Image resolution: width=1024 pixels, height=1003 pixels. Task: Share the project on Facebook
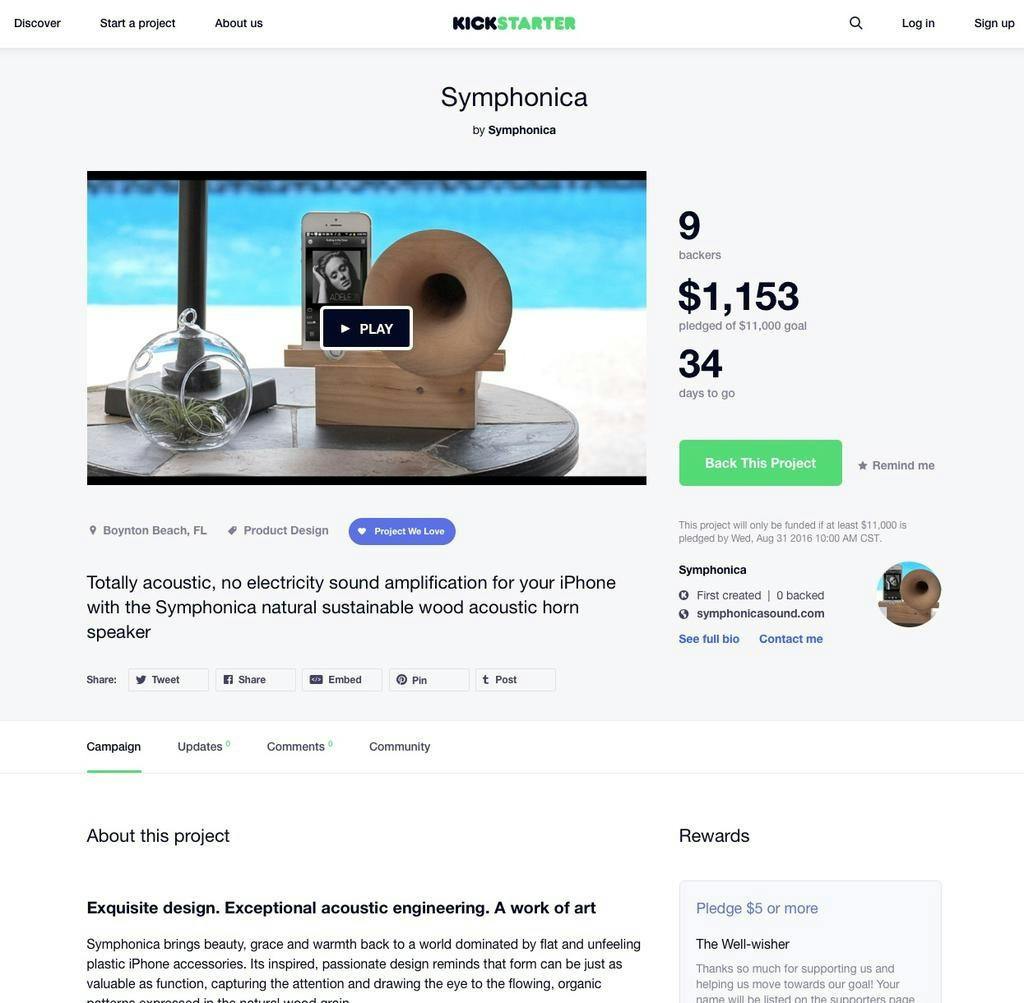tap(255, 680)
